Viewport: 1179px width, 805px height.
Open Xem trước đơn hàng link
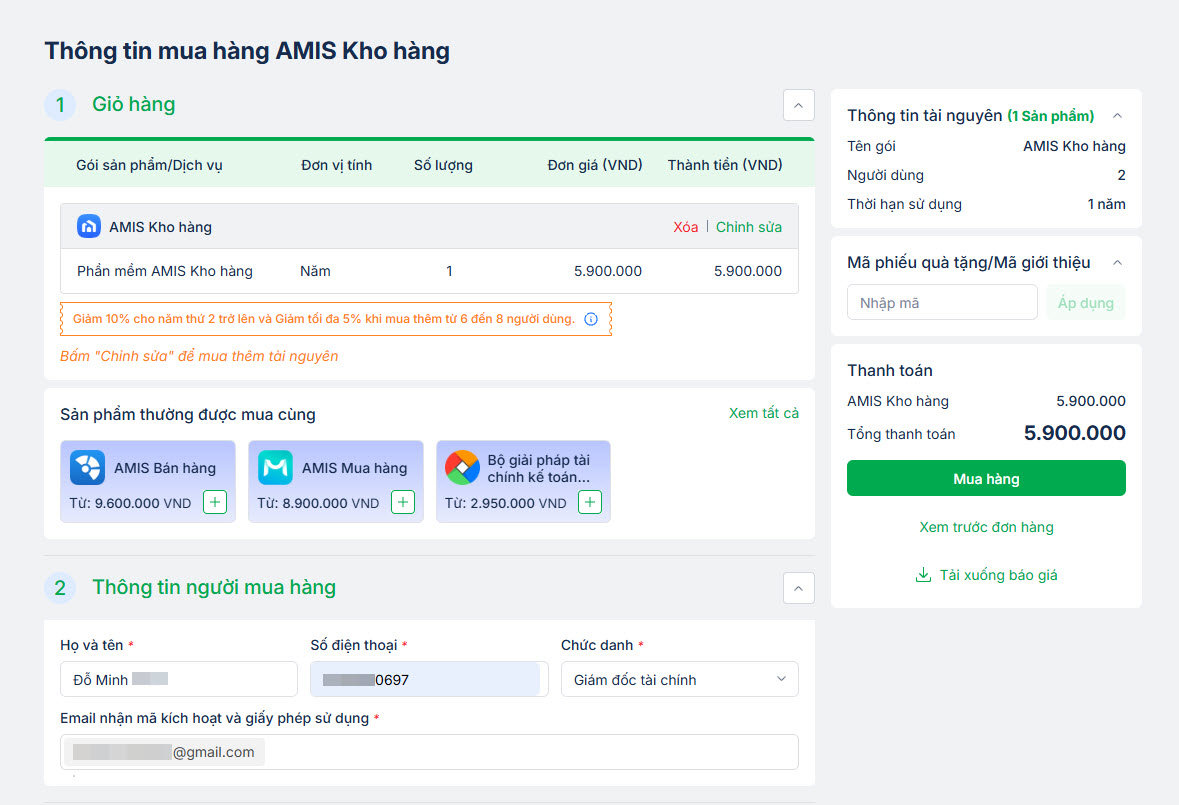(986, 527)
